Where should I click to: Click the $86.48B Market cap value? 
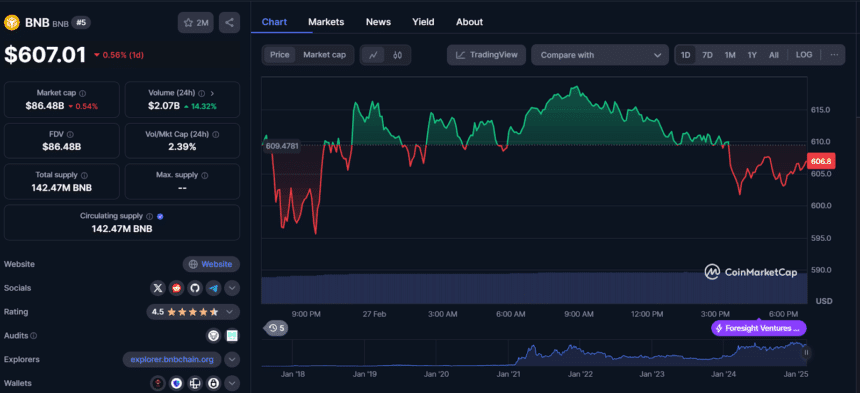pyautogui.click(x=44, y=106)
